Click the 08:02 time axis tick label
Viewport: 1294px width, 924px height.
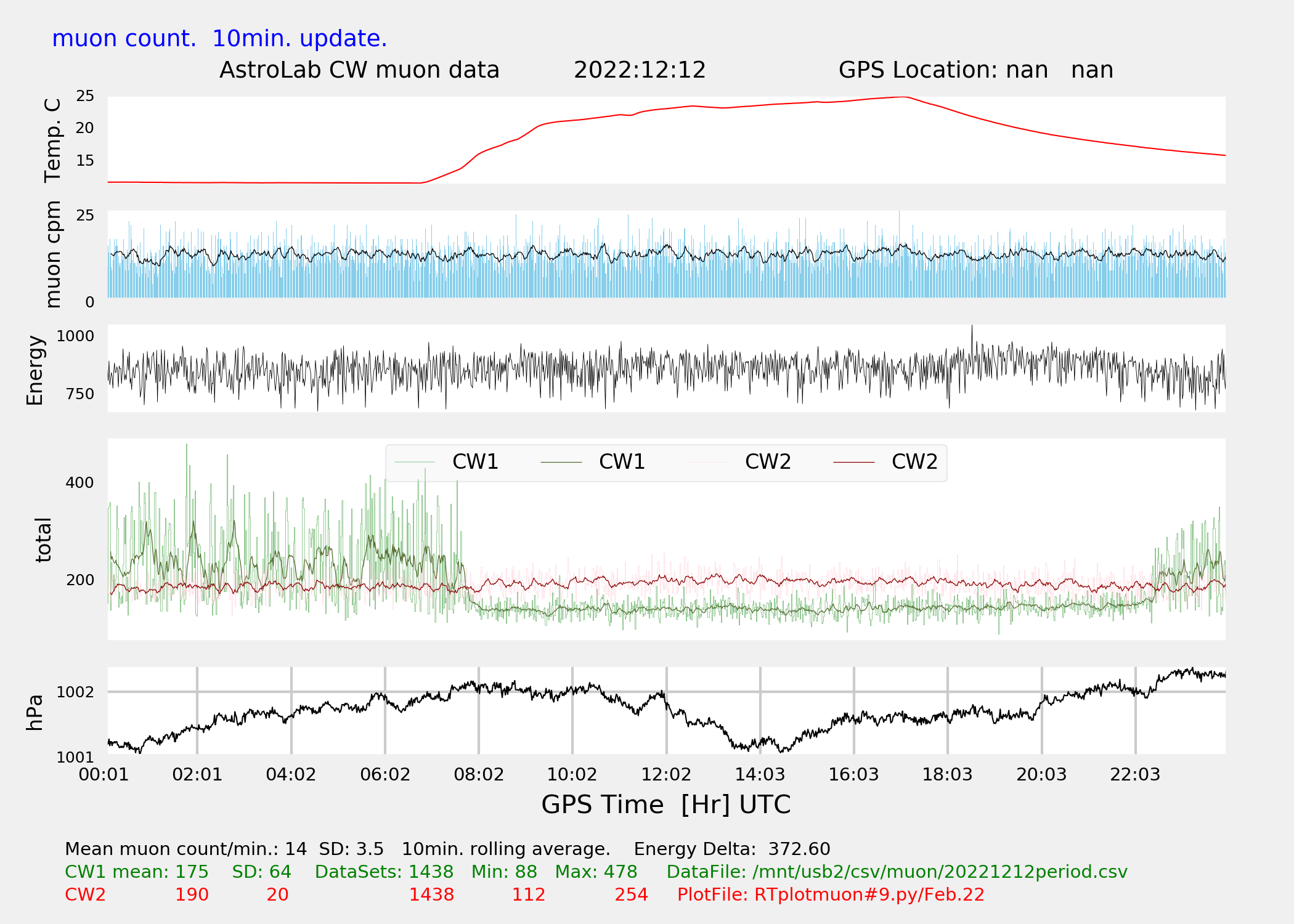pyautogui.click(x=479, y=775)
